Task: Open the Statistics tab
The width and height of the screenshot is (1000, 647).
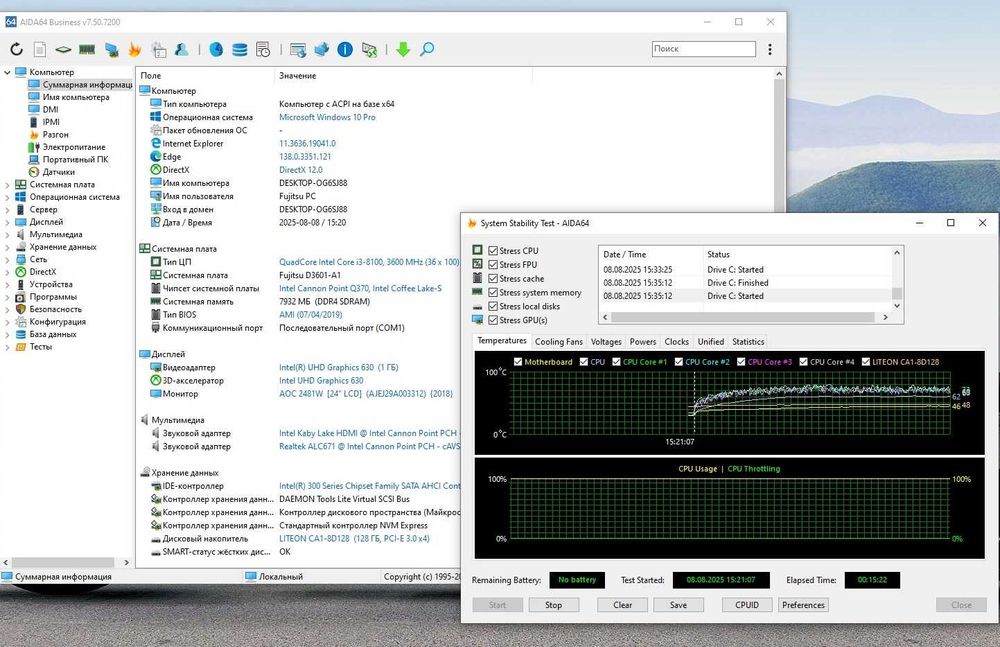Action: click(x=747, y=341)
